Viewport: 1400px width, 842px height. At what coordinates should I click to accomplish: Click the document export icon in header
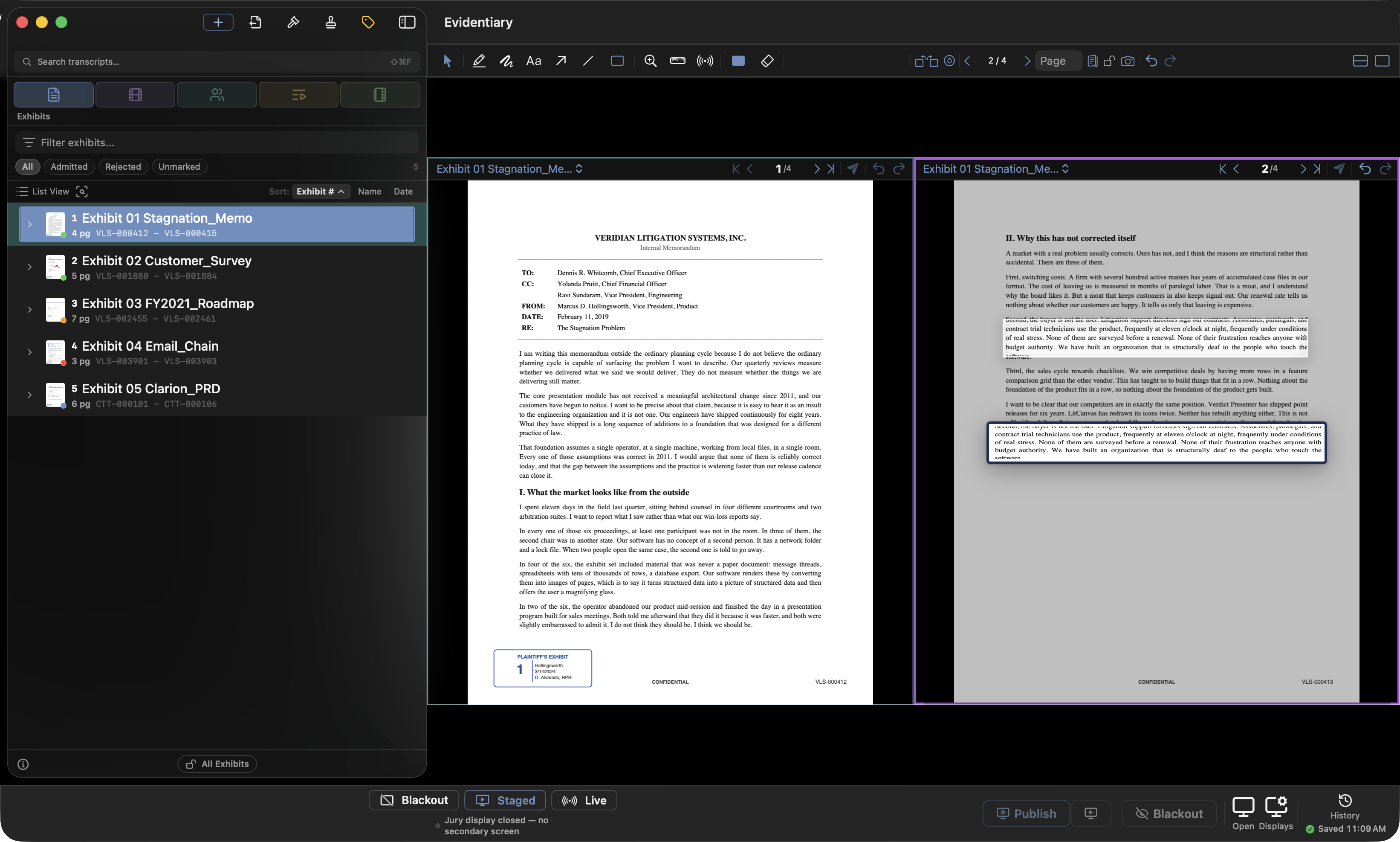pyautogui.click(x=255, y=22)
